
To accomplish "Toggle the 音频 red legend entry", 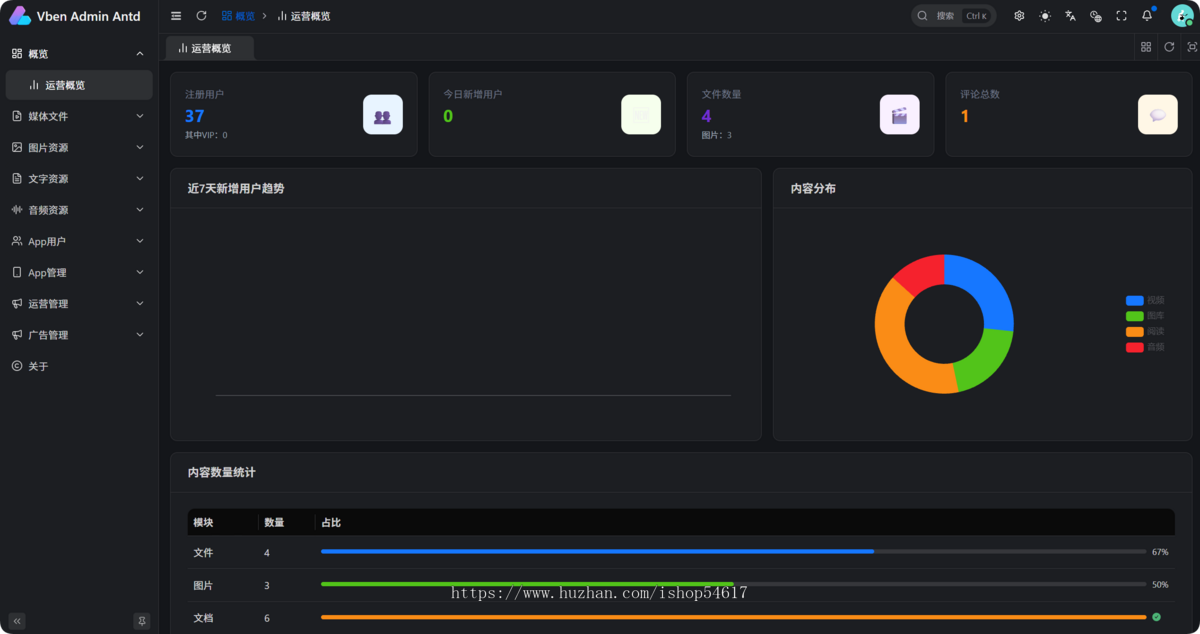I will [1145, 347].
